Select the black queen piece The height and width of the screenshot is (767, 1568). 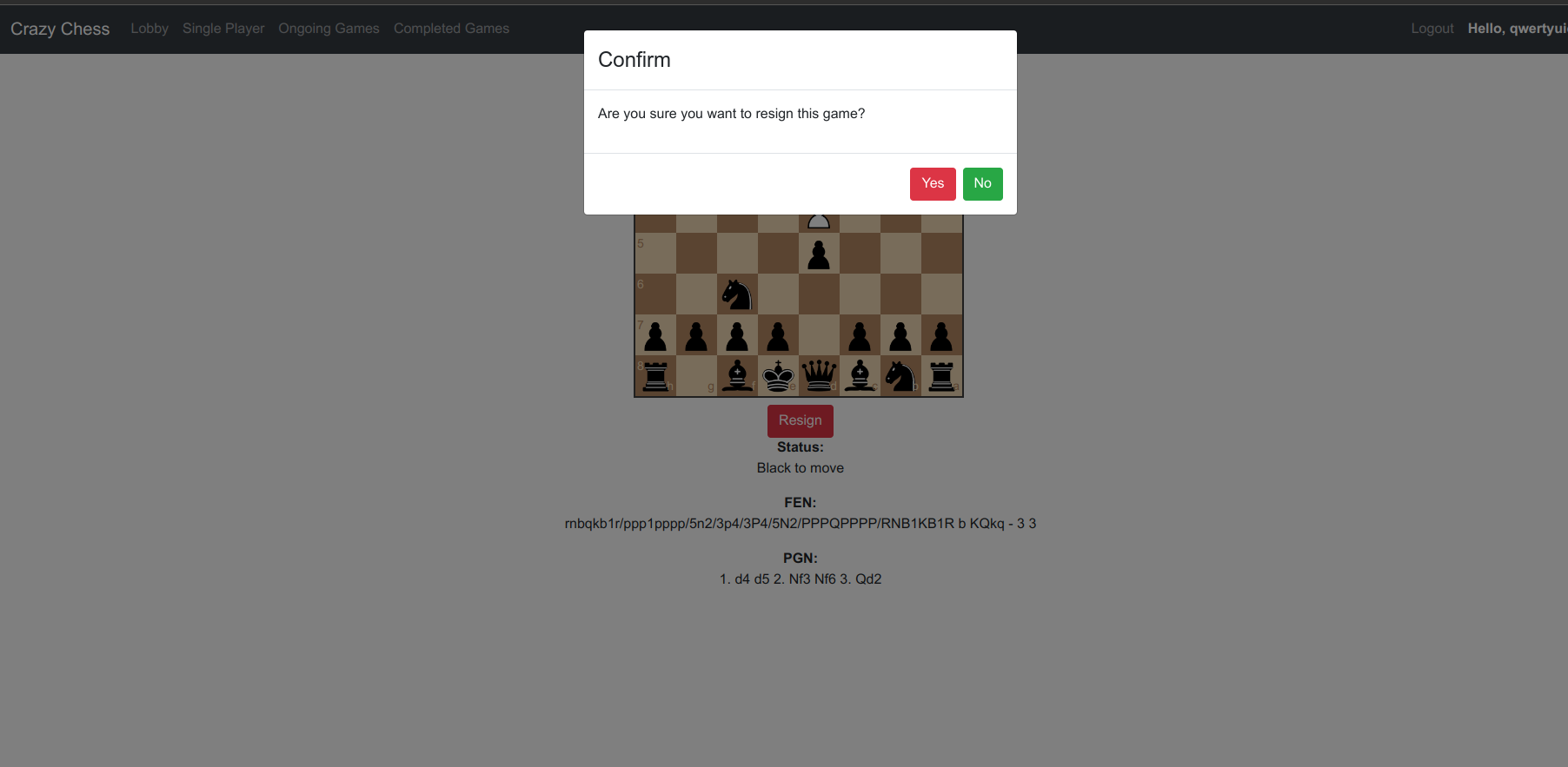(x=819, y=376)
